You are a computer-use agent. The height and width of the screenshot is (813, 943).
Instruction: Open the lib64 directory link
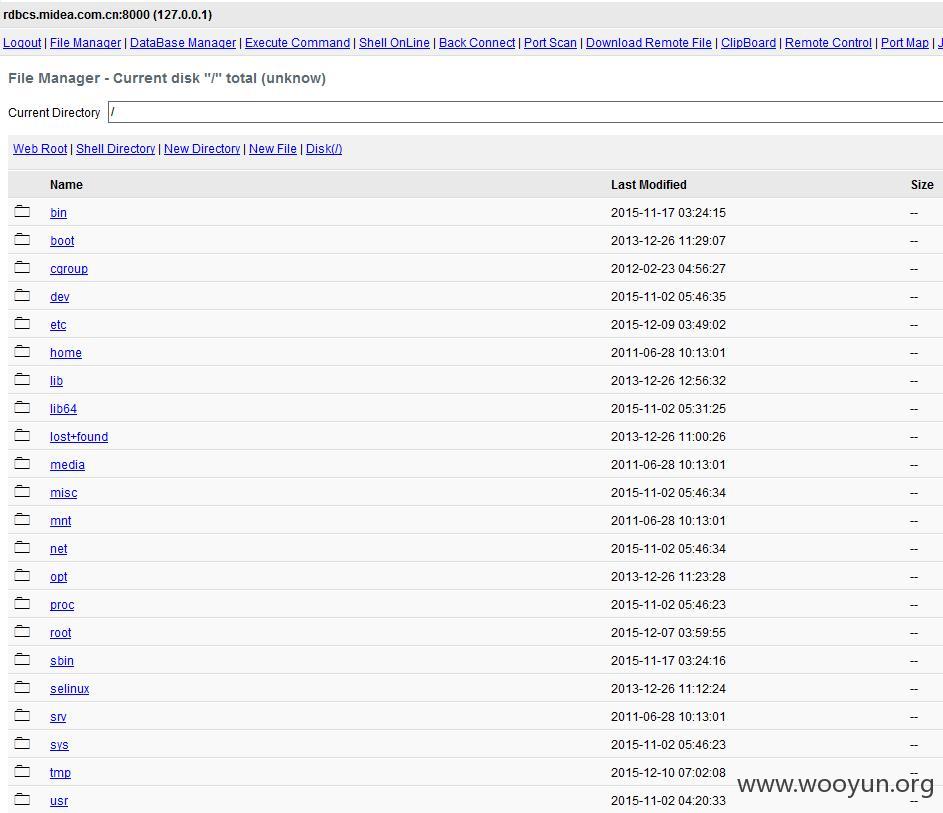point(63,409)
